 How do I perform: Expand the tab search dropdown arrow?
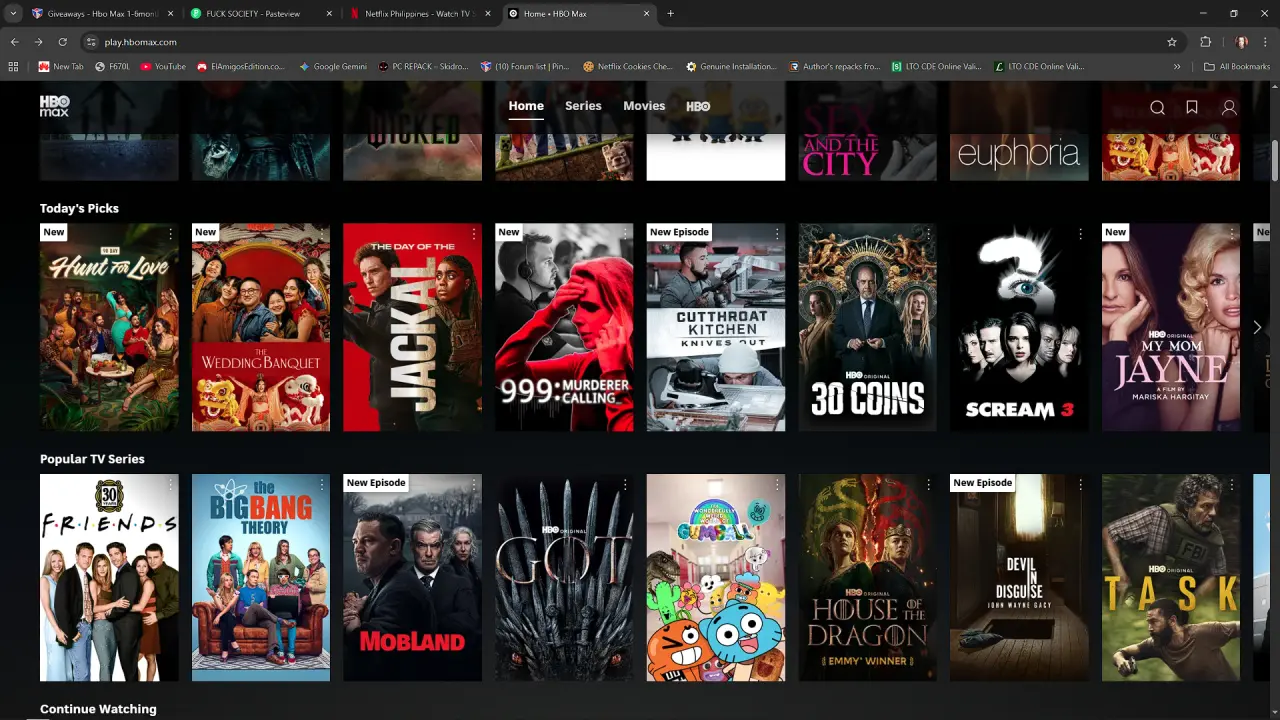pyautogui.click(x=13, y=14)
